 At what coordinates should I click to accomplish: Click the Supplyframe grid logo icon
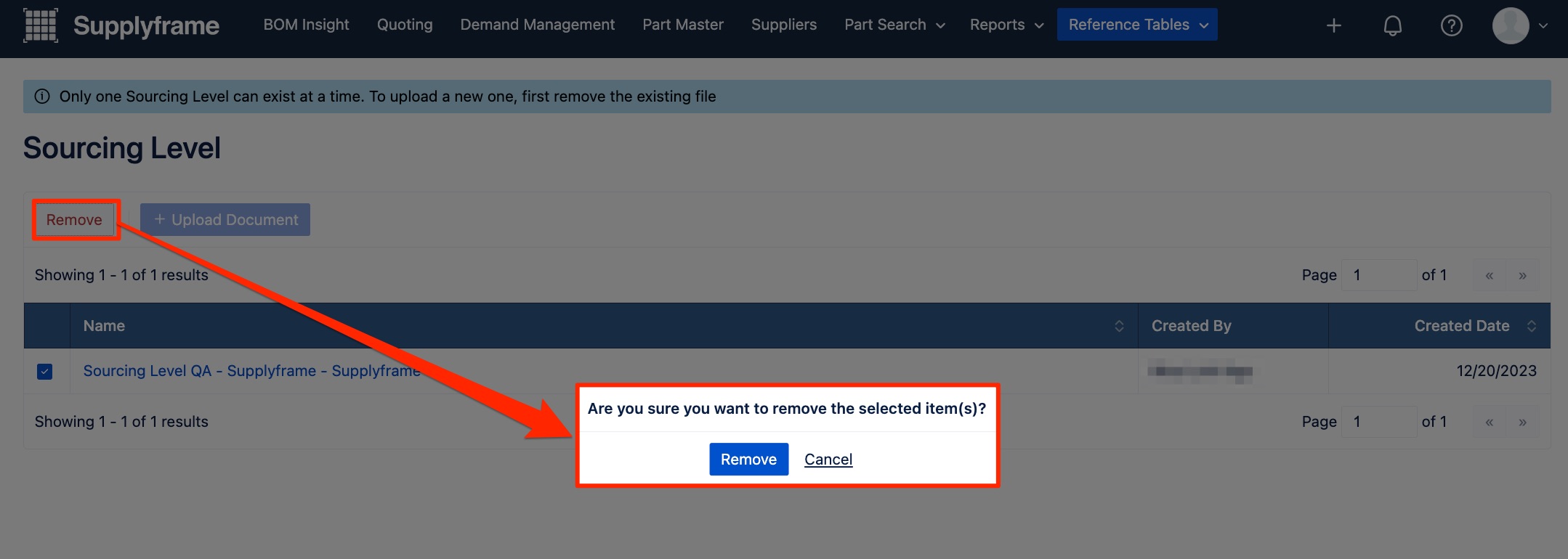[x=41, y=25]
